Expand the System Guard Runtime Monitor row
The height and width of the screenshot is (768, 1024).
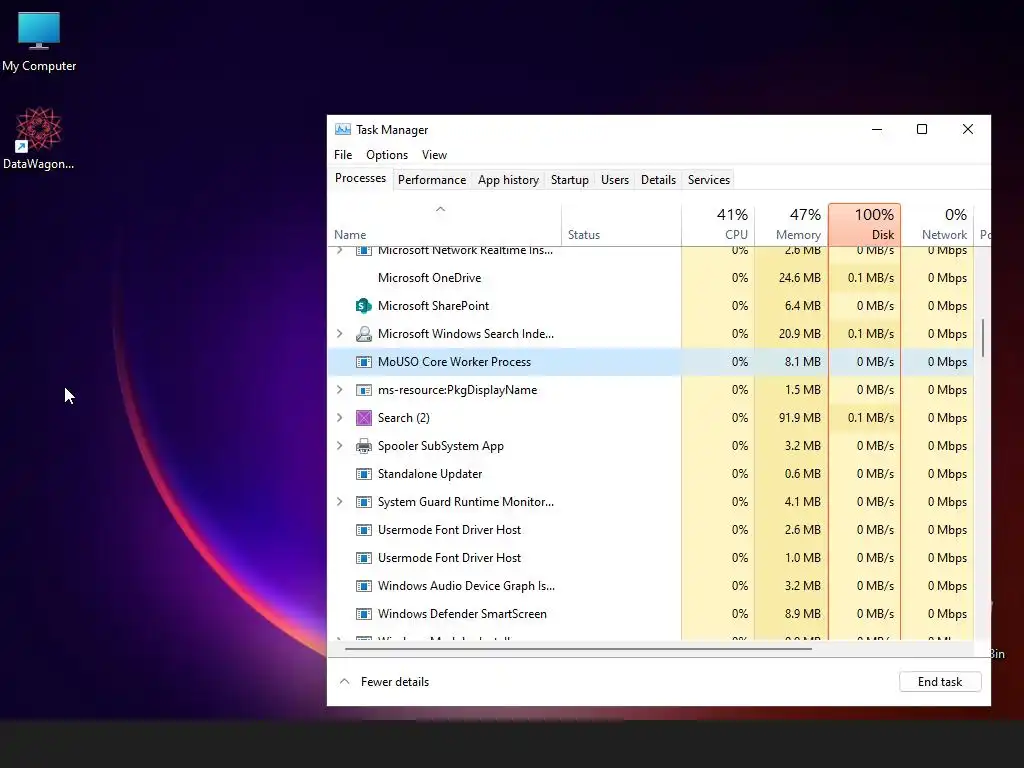[x=339, y=502]
